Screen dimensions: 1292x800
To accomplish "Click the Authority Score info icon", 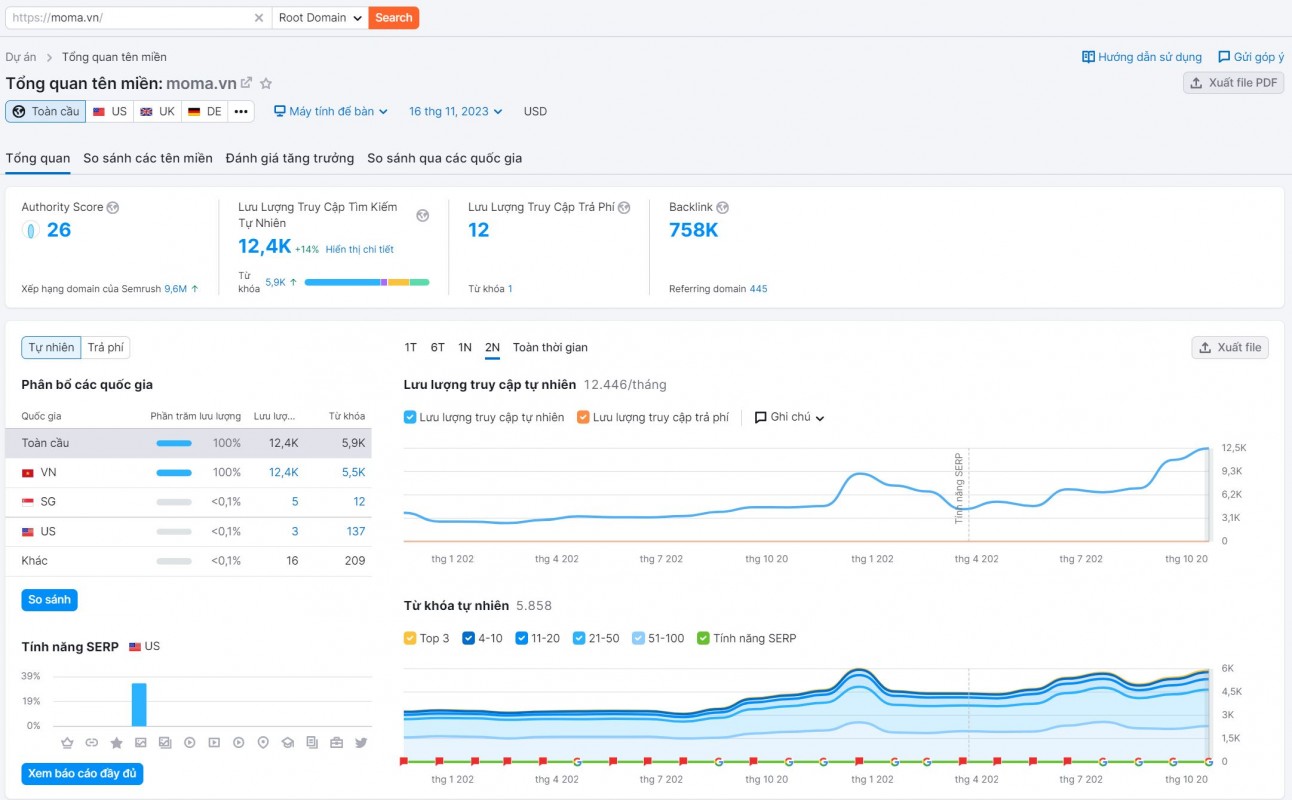I will 113,208.
